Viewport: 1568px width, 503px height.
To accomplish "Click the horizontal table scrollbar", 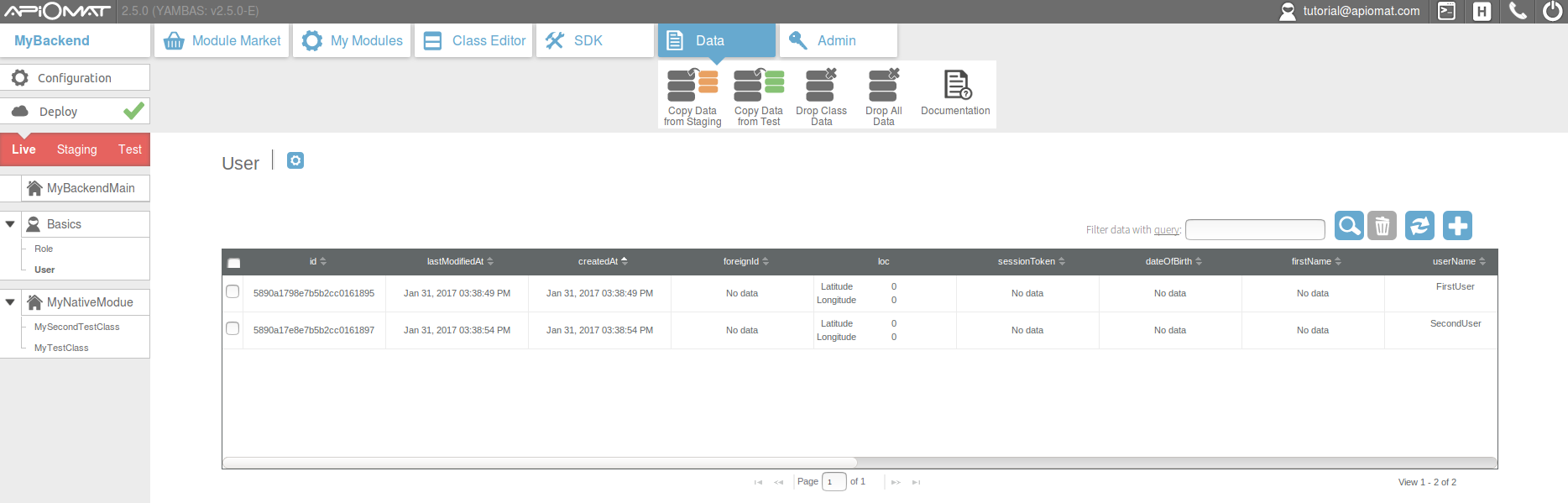I will coord(540,463).
